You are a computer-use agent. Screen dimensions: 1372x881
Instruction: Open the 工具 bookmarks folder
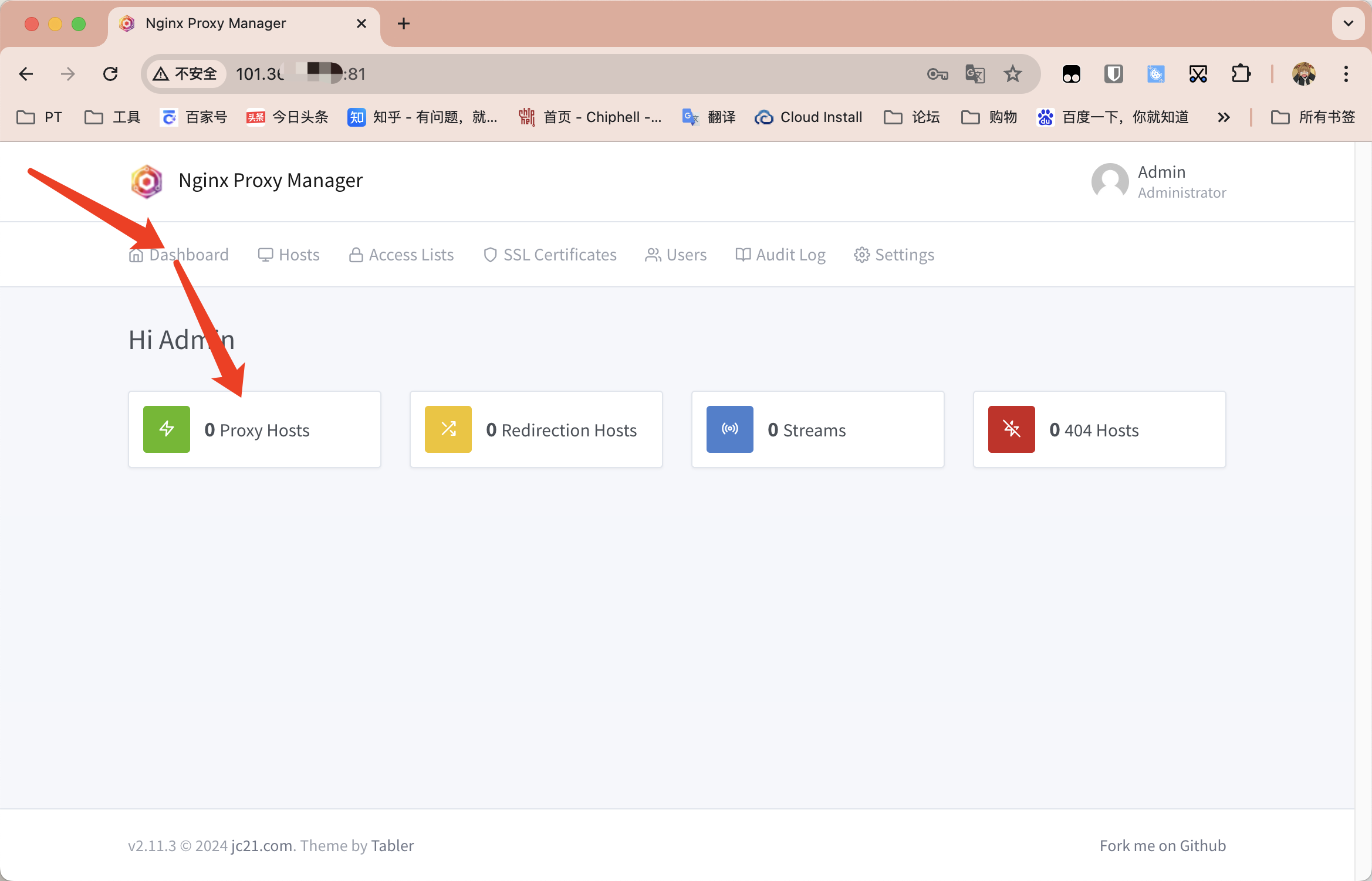[113, 117]
